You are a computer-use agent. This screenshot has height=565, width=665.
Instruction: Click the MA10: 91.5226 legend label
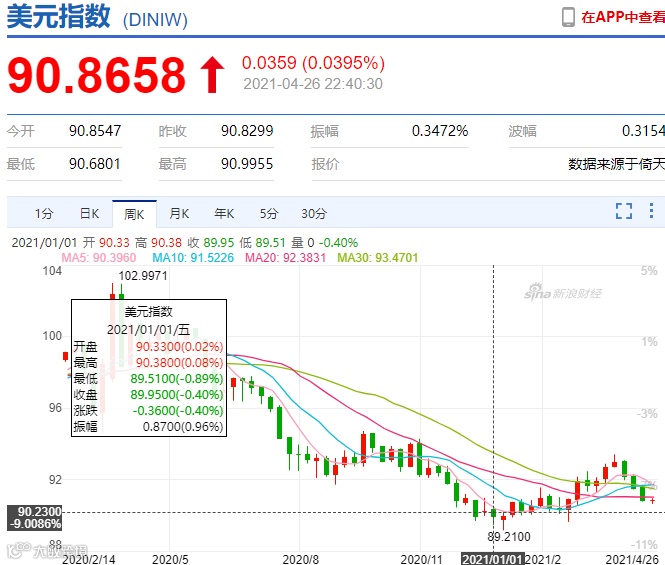pyautogui.click(x=193, y=257)
